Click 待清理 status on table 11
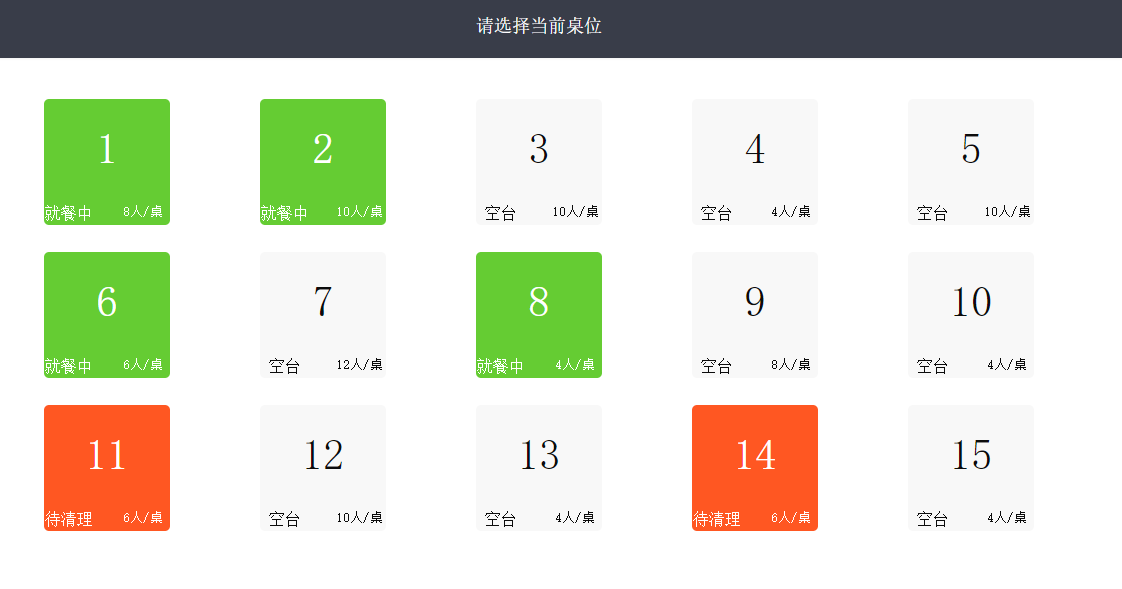 coord(69,520)
